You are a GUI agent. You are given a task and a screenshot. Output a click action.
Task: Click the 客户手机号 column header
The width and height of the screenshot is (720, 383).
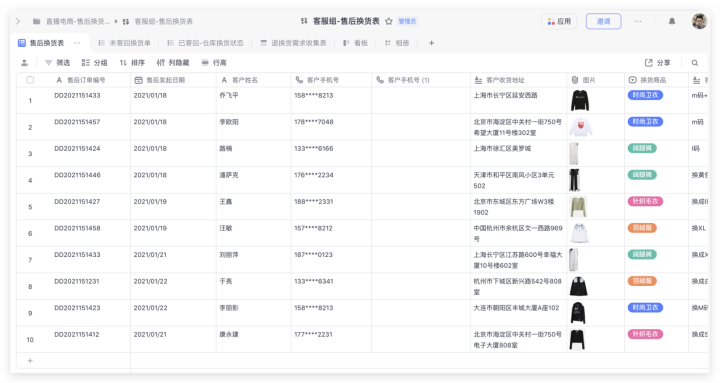[x=331, y=80]
